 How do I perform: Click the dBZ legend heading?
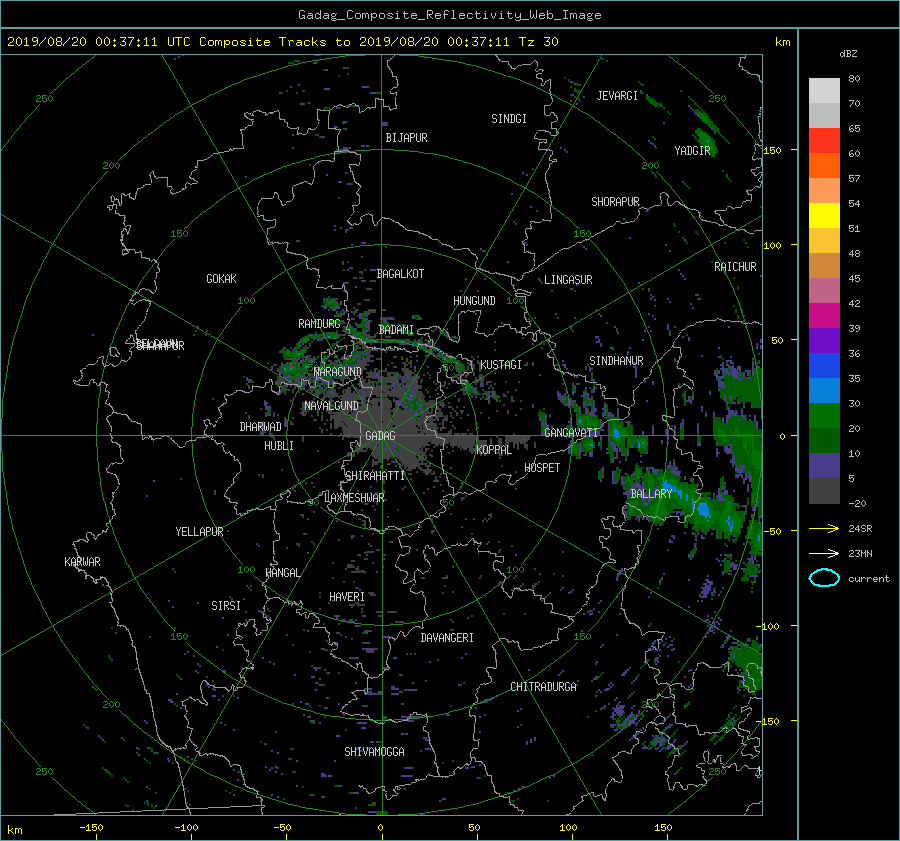[x=848, y=54]
